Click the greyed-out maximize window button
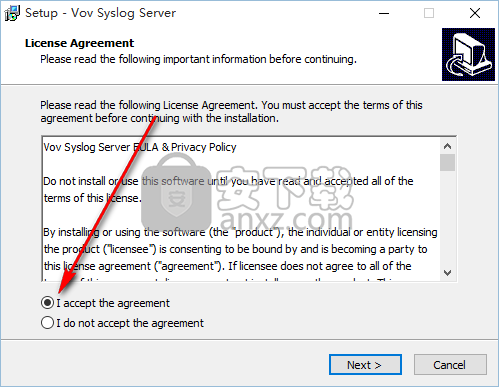Image resolution: width=499 pixels, height=387 pixels. pyautogui.click(x=429, y=13)
